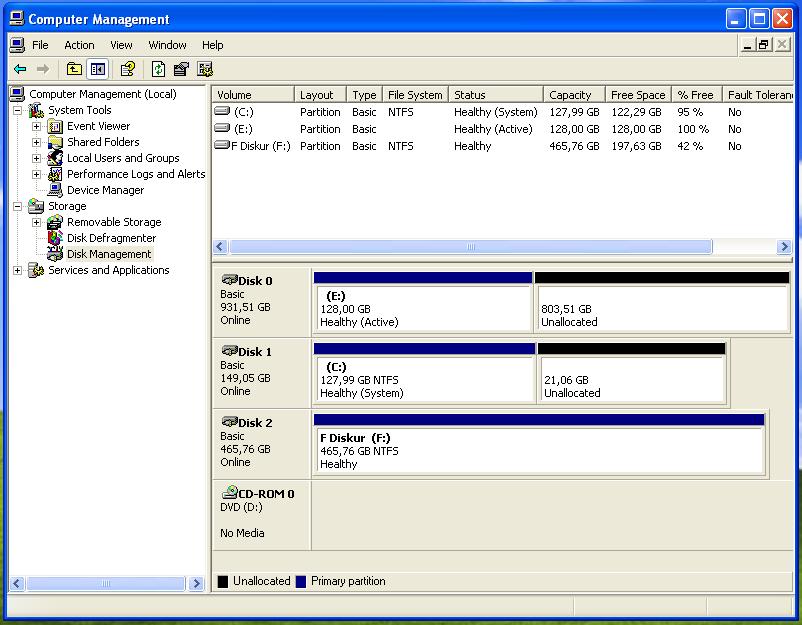802x625 pixels.
Task: Toggle the Show/Hide Console Tree button
Action: click(x=97, y=69)
